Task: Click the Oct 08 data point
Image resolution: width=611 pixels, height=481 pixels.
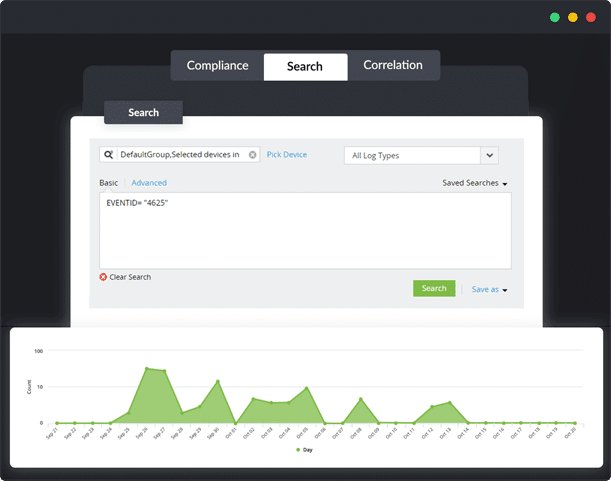Action: tap(360, 399)
